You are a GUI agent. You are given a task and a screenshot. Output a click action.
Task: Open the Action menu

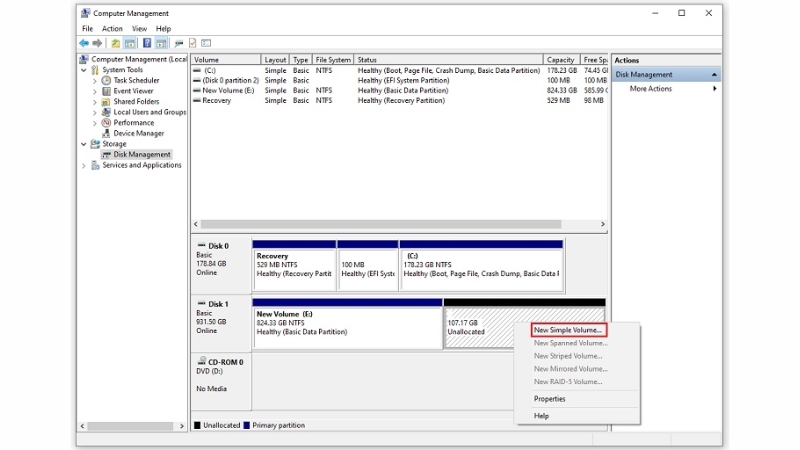(112, 29)
